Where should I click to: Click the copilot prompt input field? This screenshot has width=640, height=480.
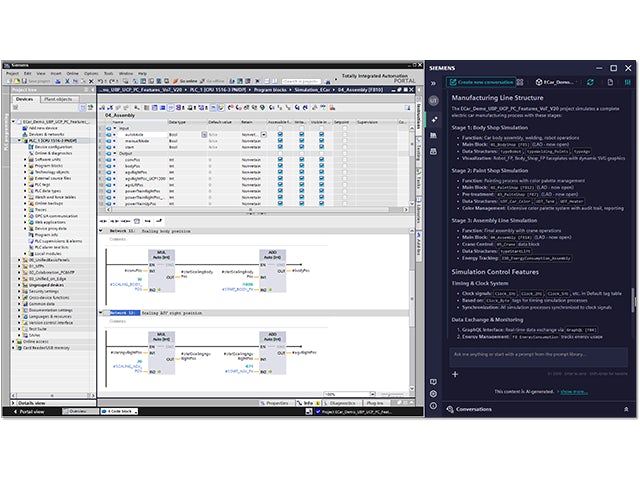(x=538, y=357)
